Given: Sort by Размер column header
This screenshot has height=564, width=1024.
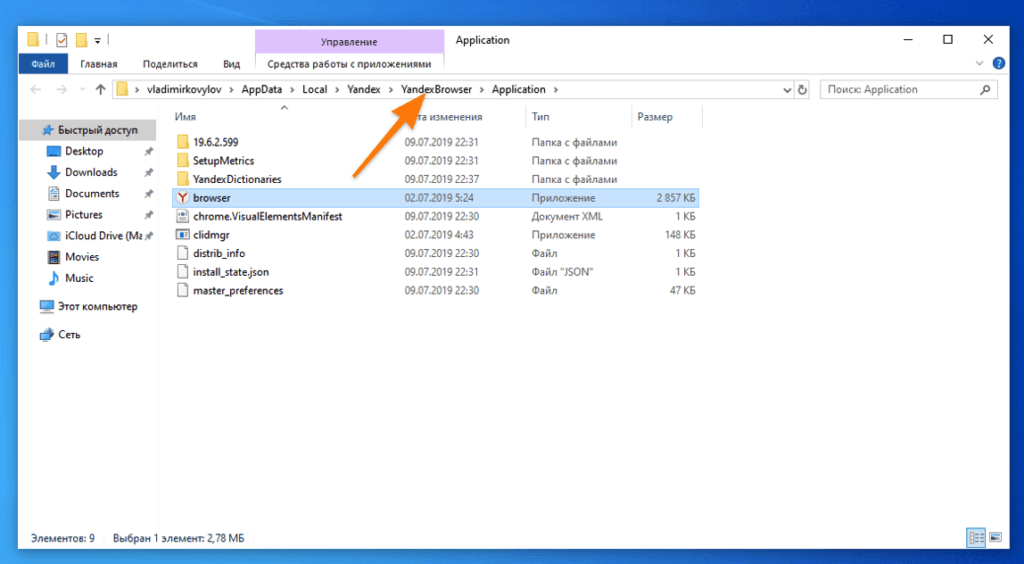Looking at the screenshot, I should (x=655, y=118).
